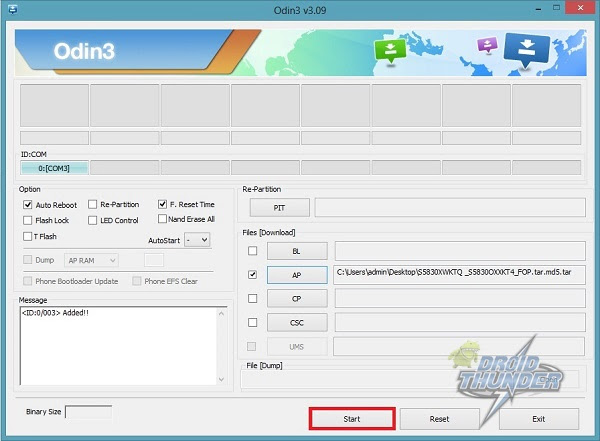Click the '<ID:0/003> Added!!' message line
This screenshot has height=441, width=600.
pyautogui.click(x=55, y=313)
